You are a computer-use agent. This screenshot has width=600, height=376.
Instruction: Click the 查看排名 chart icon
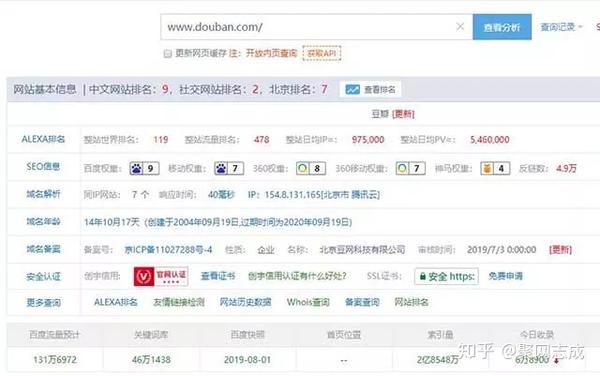tap(352, 90)
